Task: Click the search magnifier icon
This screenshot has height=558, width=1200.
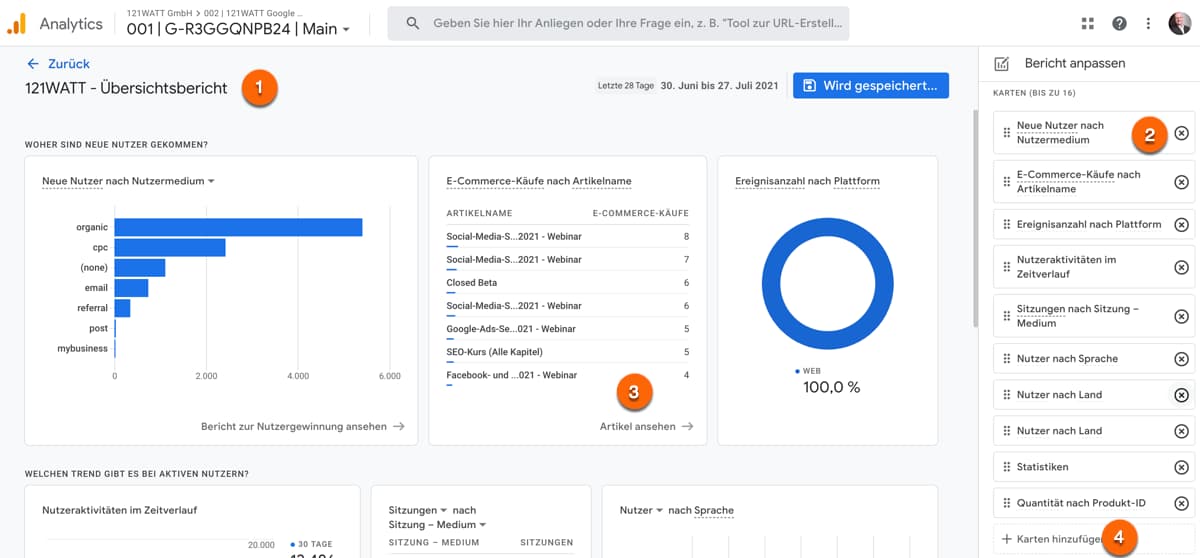Action: coord(413,23)
